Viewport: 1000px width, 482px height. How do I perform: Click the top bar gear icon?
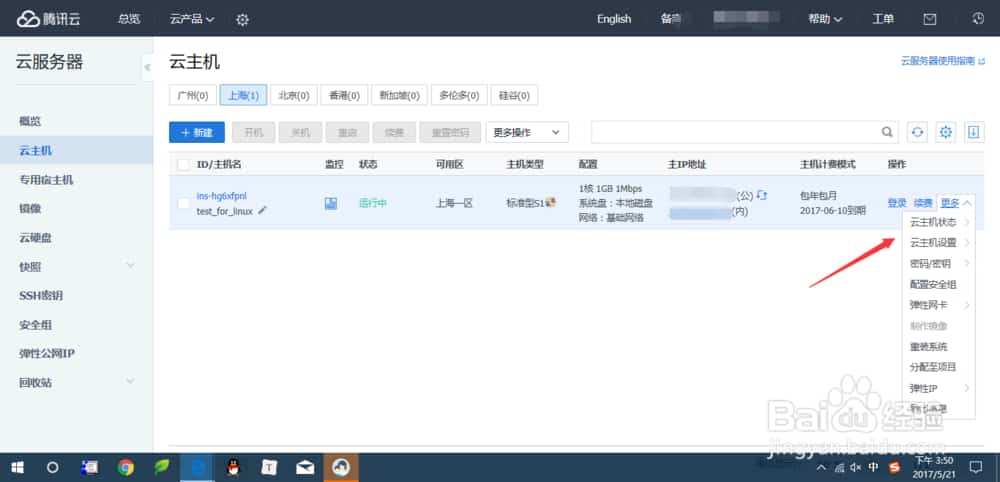coord(242,19)
